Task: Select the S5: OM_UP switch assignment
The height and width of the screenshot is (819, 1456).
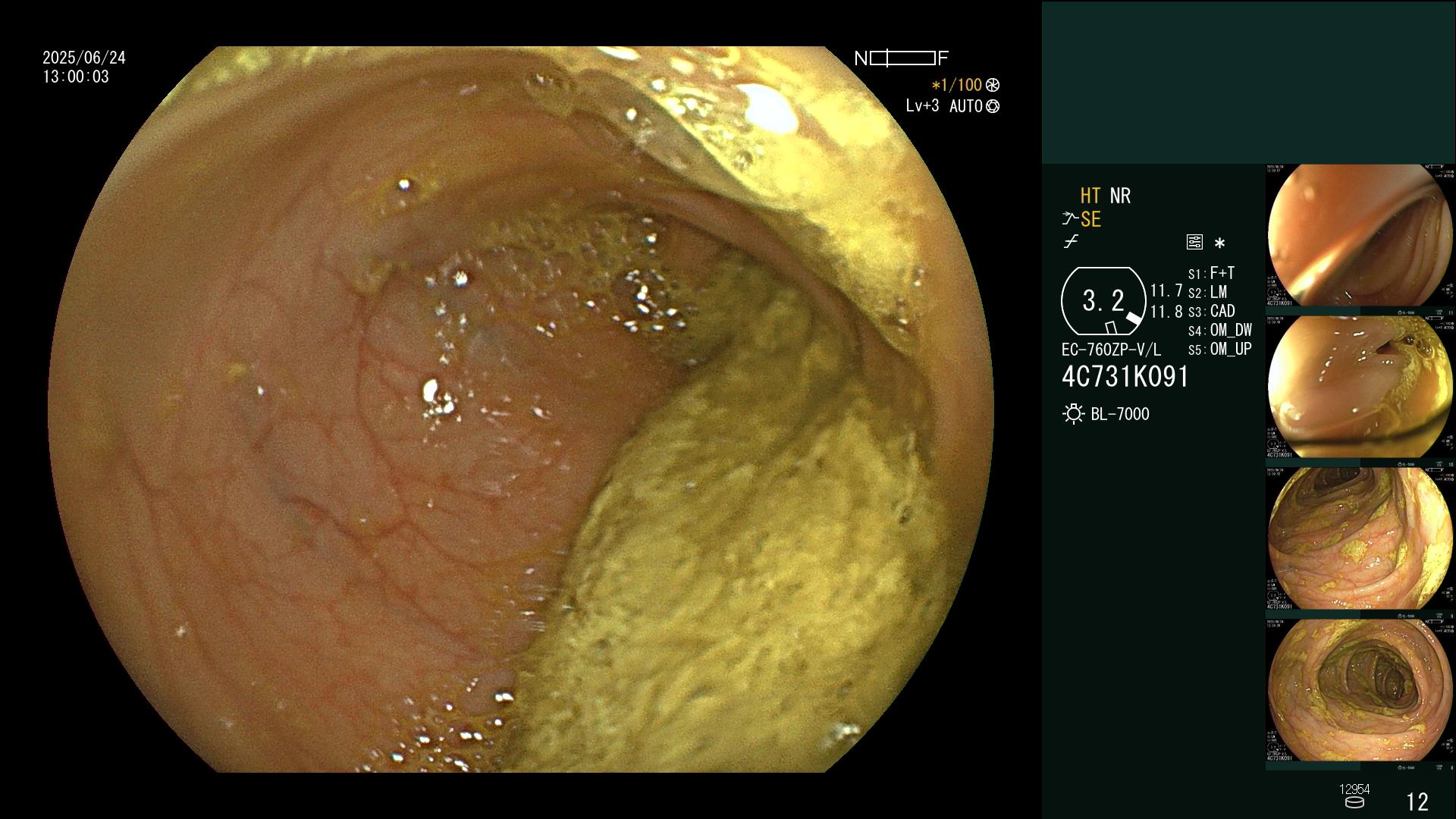Action: click(x=1220, y=350)
